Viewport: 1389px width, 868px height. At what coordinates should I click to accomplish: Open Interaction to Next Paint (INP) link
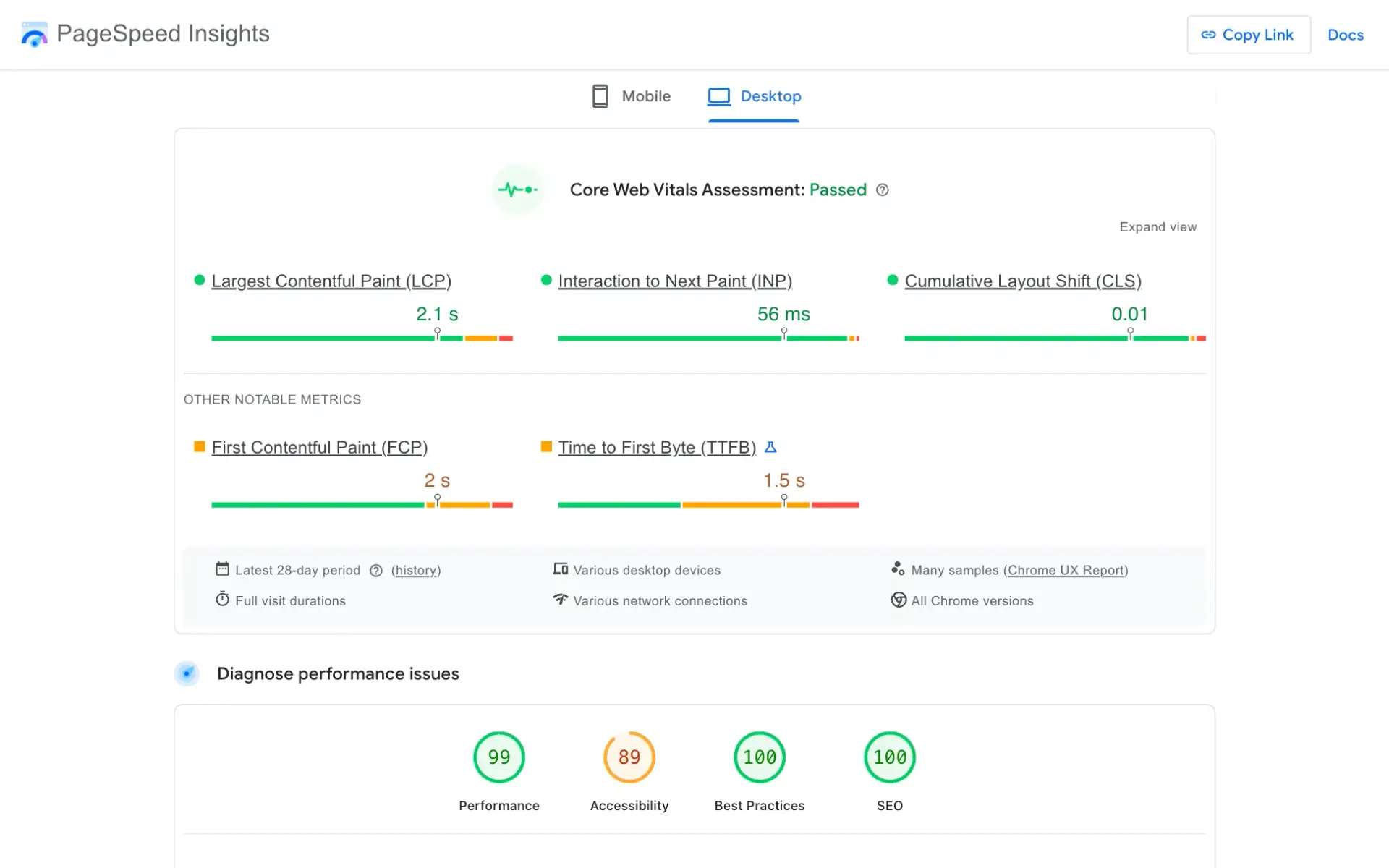point(675,281)
